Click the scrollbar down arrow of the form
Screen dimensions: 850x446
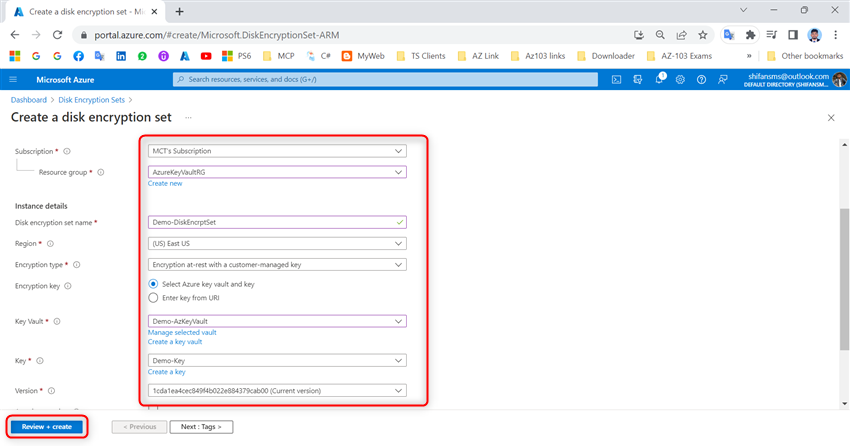click(844, 404)
